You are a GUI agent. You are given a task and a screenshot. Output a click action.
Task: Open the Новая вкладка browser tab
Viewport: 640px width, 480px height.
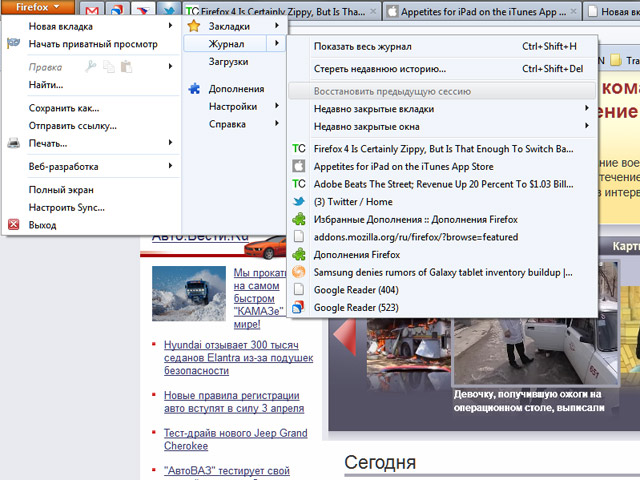(x=611, y=11)
